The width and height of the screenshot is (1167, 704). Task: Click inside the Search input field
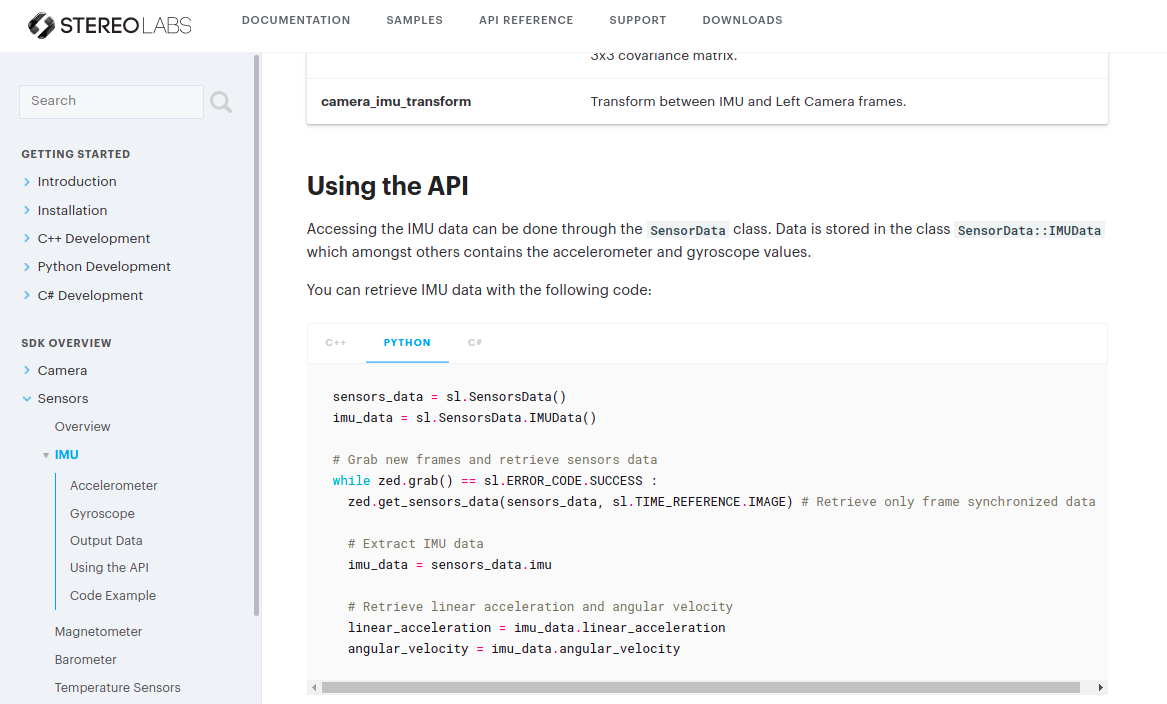coord(110,101)
